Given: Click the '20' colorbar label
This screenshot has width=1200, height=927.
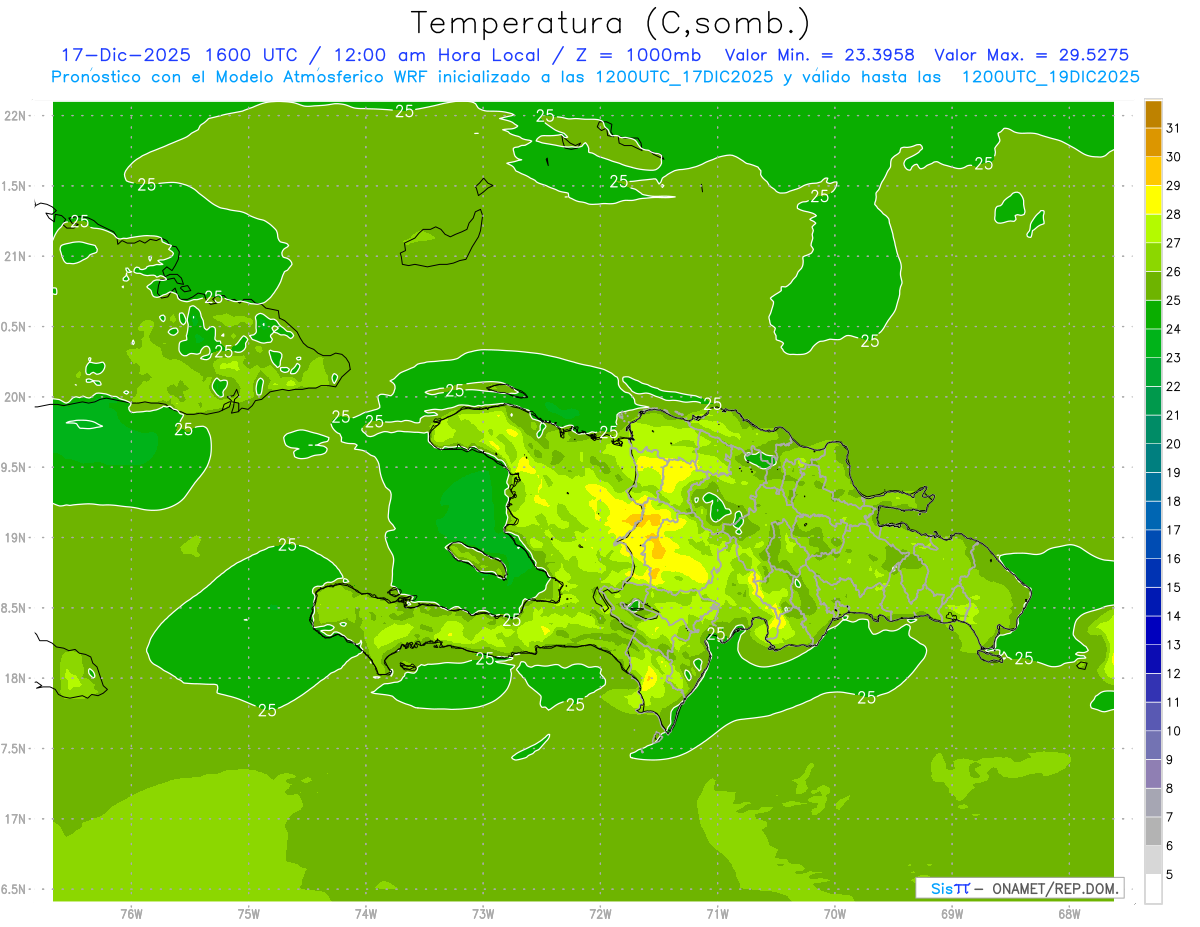Looking at the screenshot, I should [x=1173, y=444].
